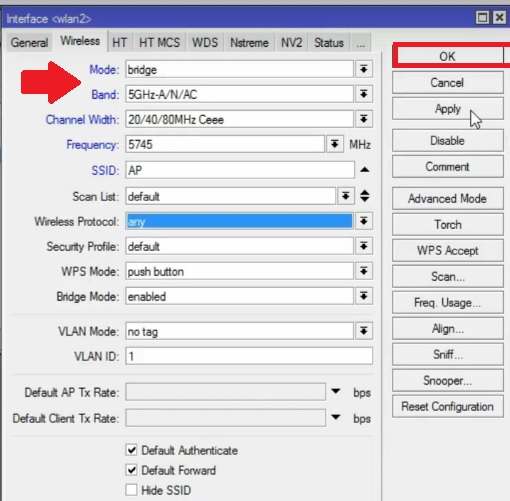Click the VLAN ID field
510x501 pixels.
coord(249,356)
